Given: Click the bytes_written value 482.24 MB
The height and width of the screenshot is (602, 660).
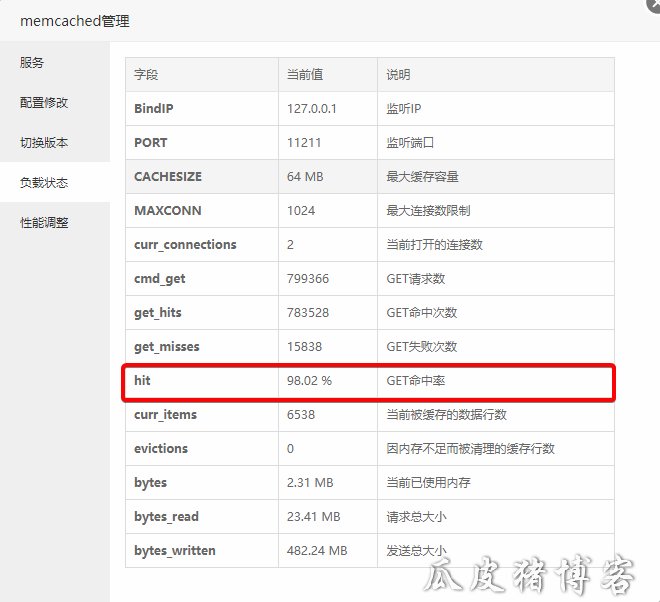Looking at the screenshot, I should click(x=317, y=551).
